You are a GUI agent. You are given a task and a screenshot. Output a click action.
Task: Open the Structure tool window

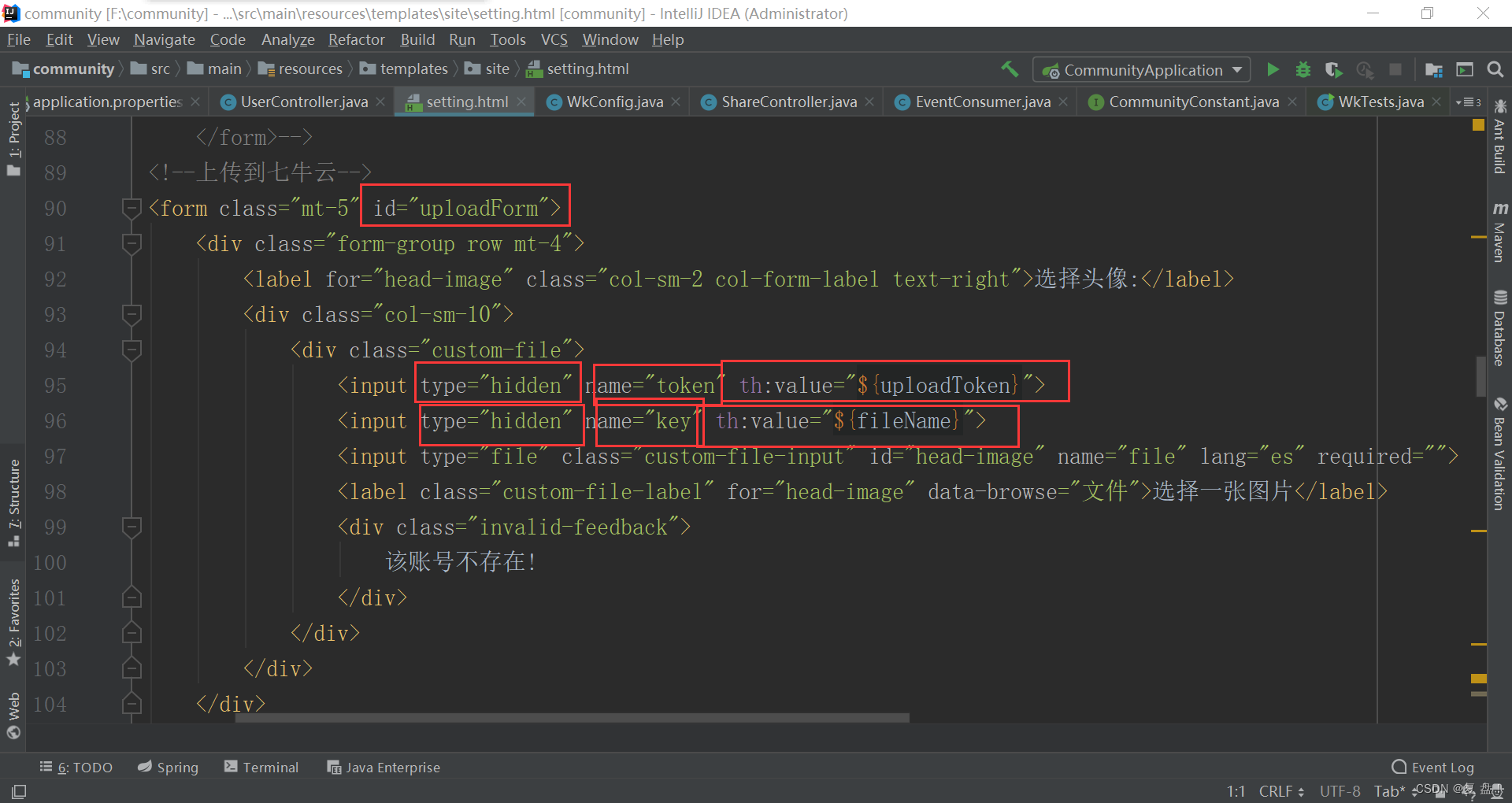[13, 502]
